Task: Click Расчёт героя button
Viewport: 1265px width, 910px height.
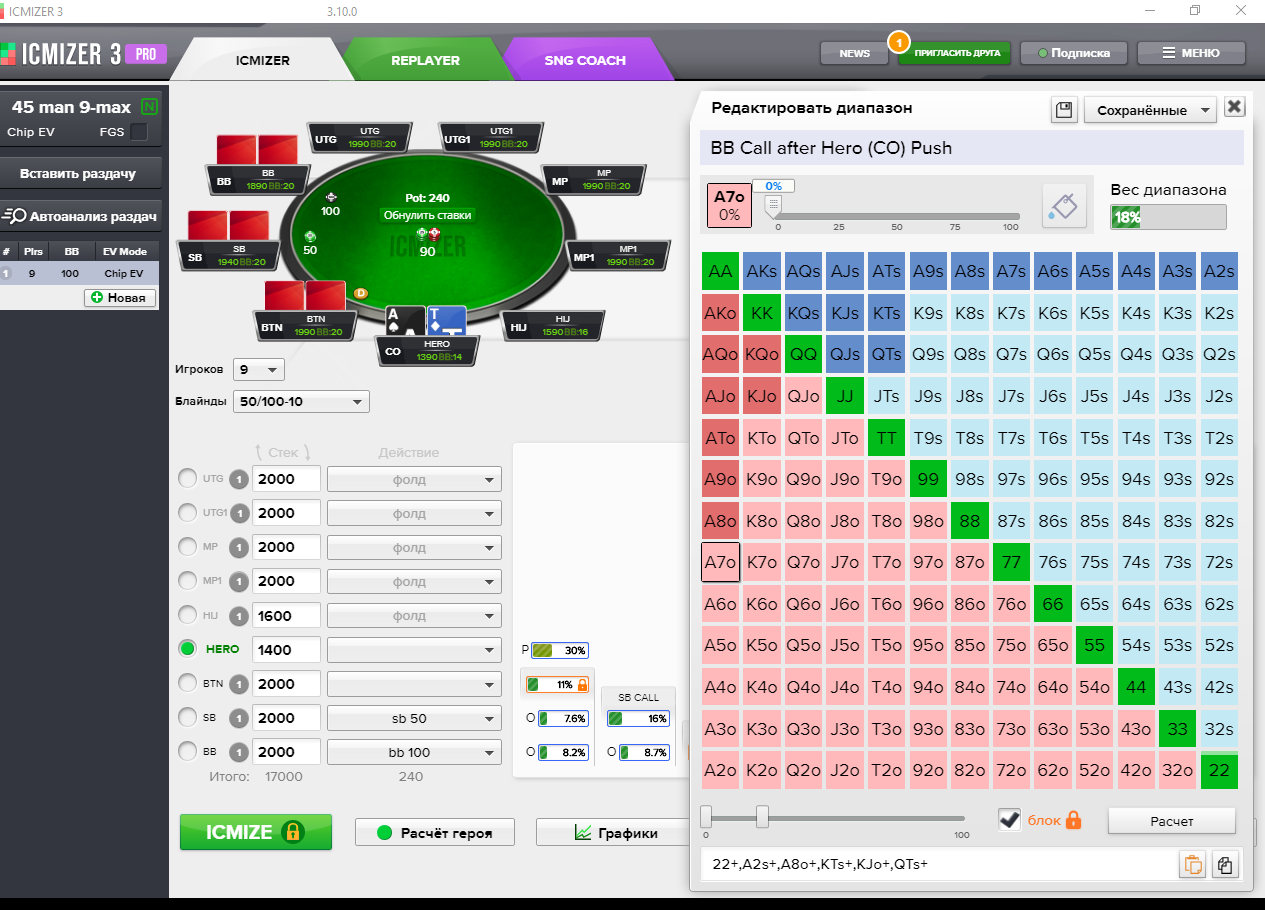Action: 435,832
